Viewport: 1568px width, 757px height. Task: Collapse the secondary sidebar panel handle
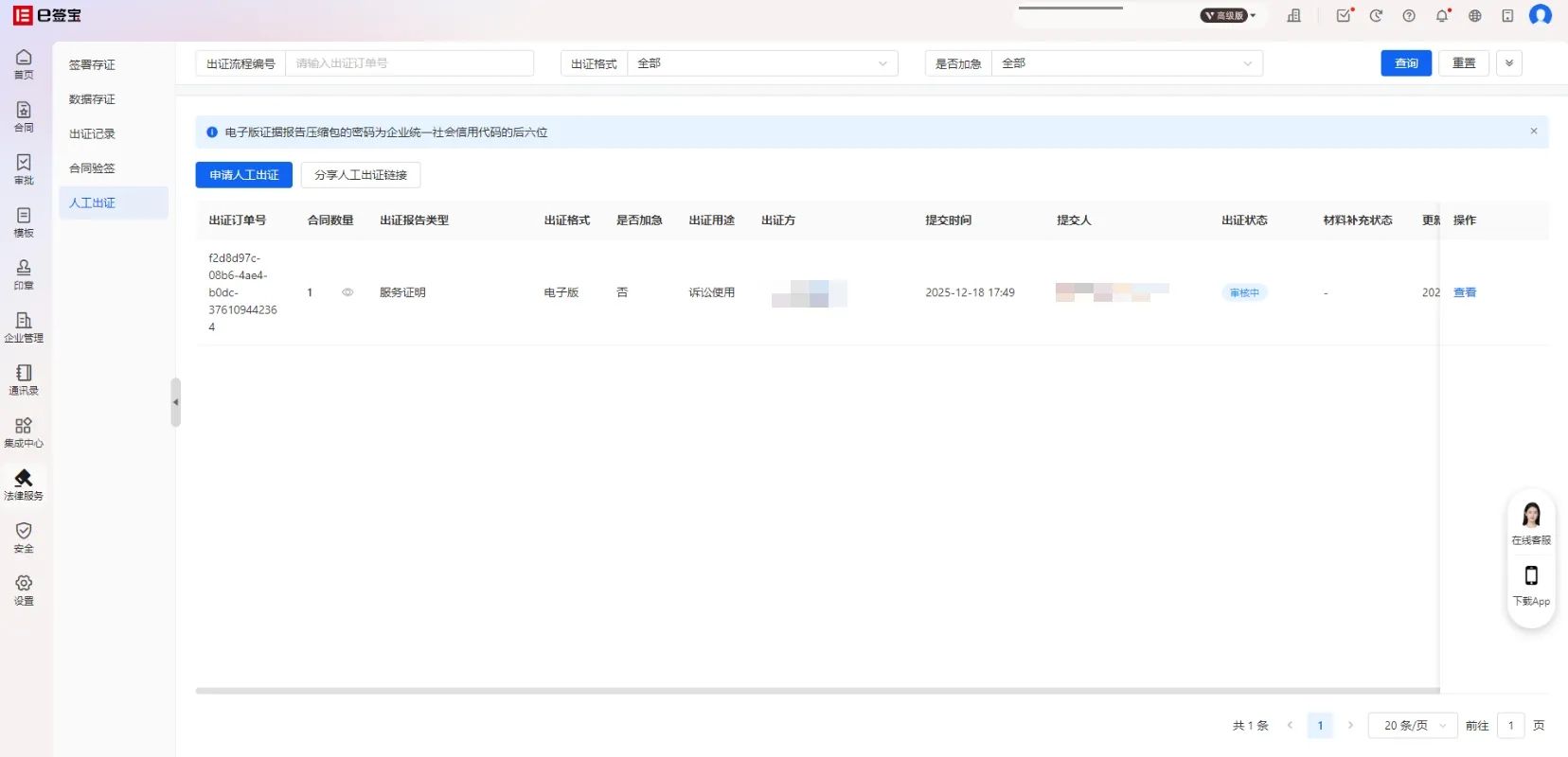[x=175, y=402]
